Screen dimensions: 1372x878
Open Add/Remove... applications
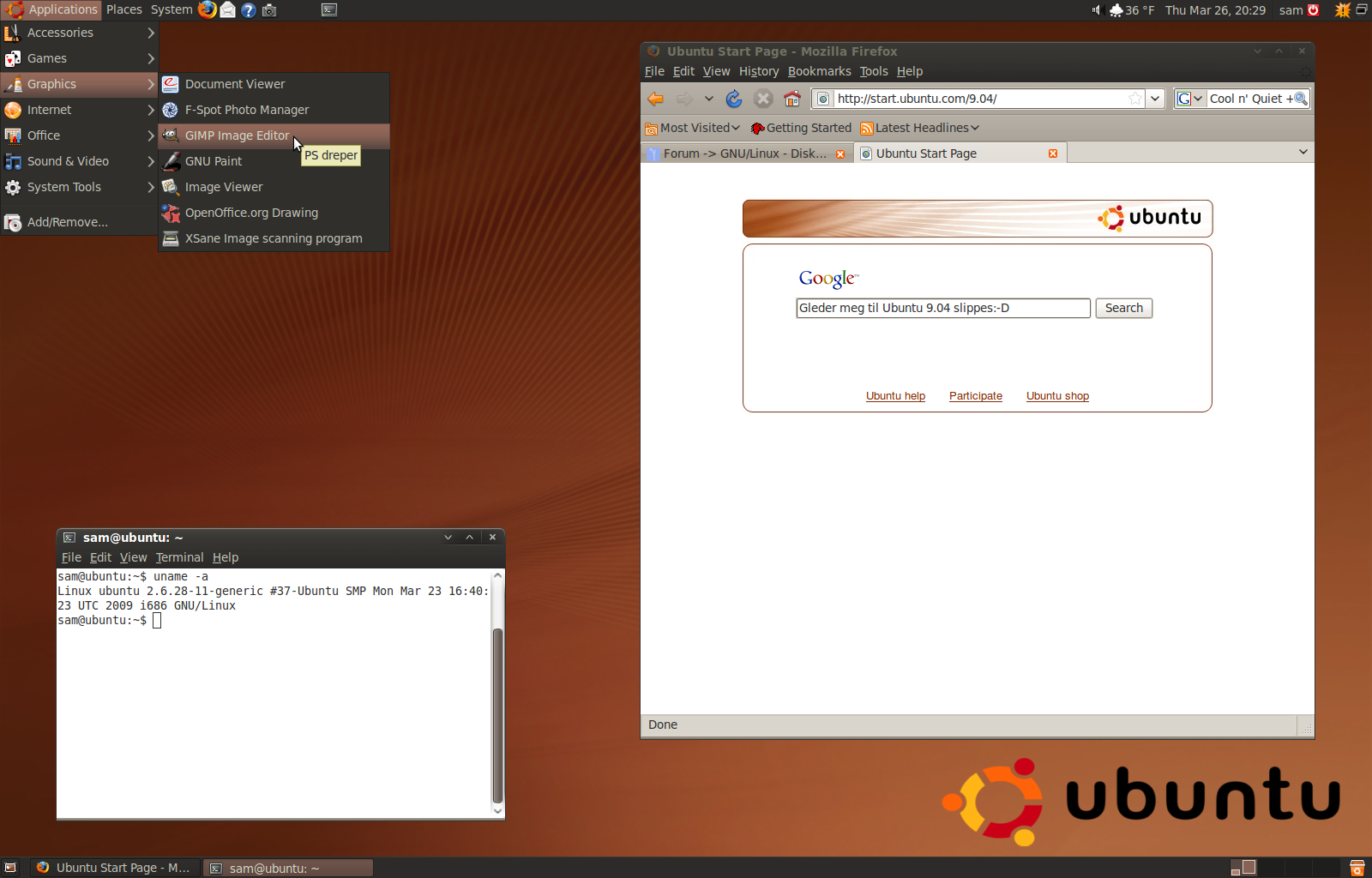pyautogui.click(x=79, y=222)
